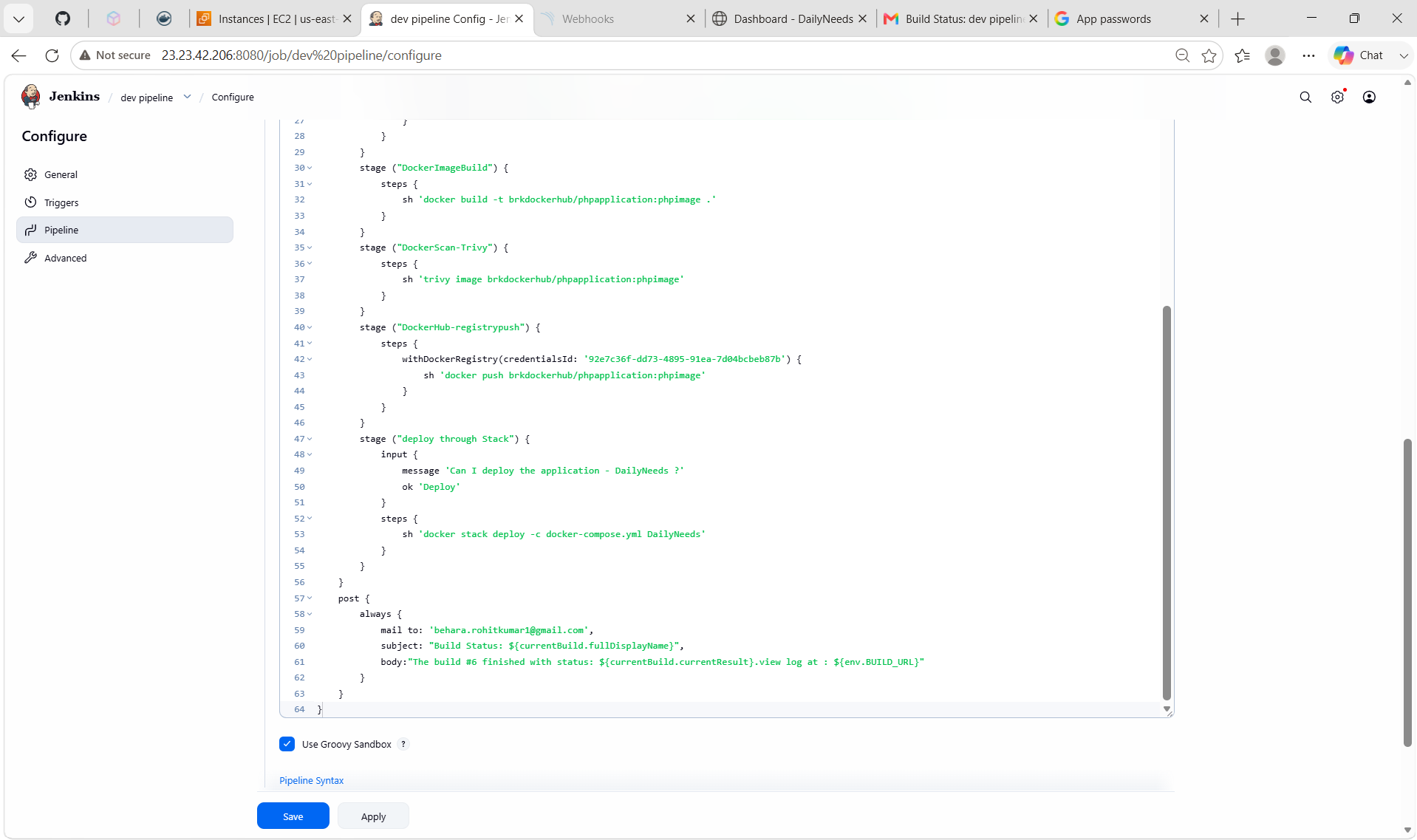Expand dev pipeline breadcrumb dropdown
Viewport: 1417px width, 840px height.
188,97
